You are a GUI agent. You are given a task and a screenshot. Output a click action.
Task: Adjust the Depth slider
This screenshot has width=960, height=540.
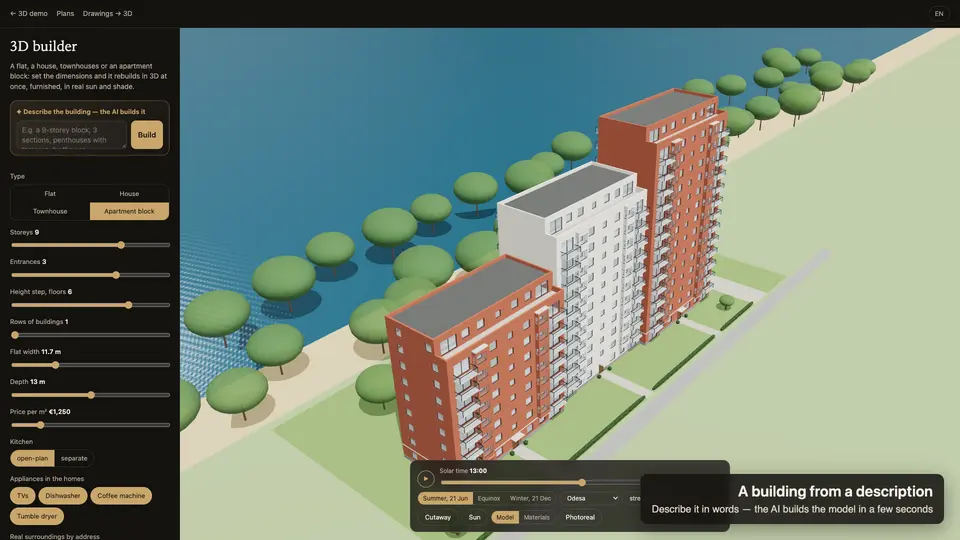coord(90,395)
